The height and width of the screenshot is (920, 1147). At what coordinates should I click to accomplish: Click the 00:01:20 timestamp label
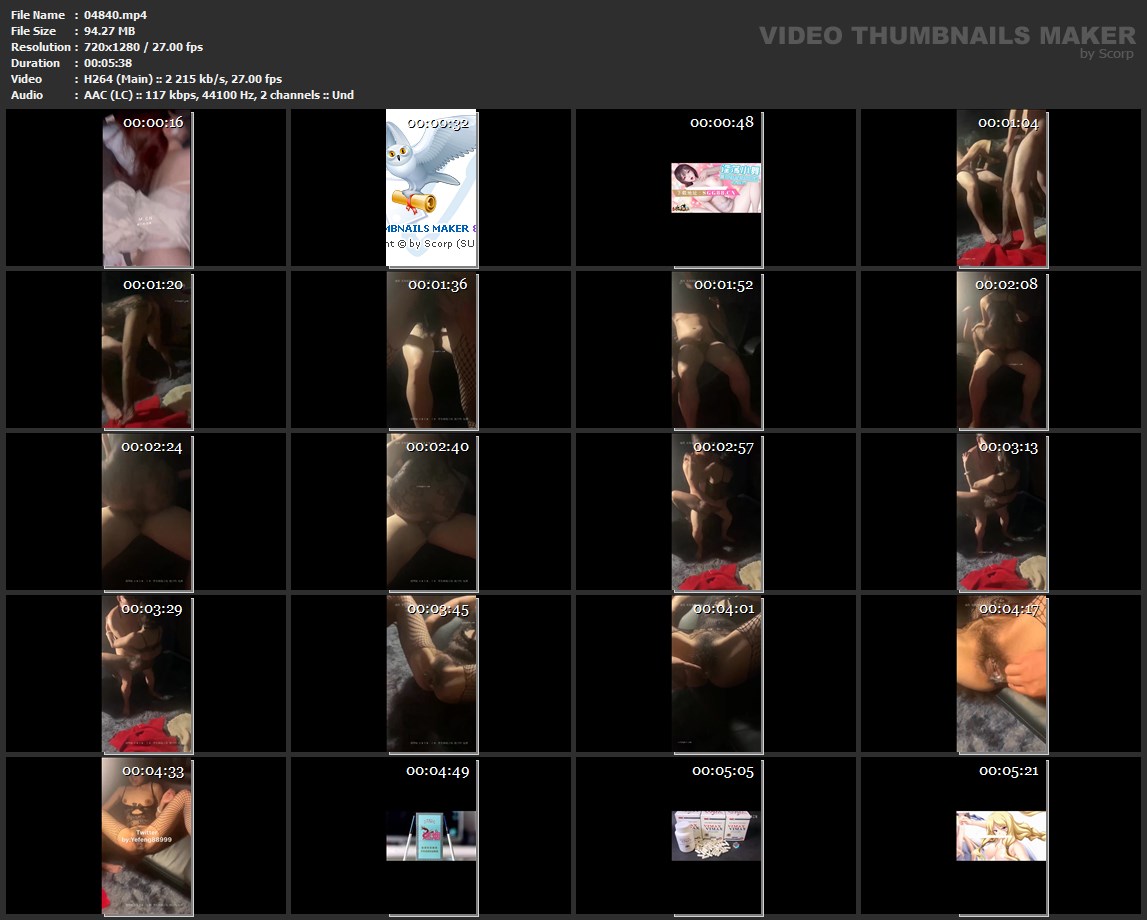pos(153,285)
